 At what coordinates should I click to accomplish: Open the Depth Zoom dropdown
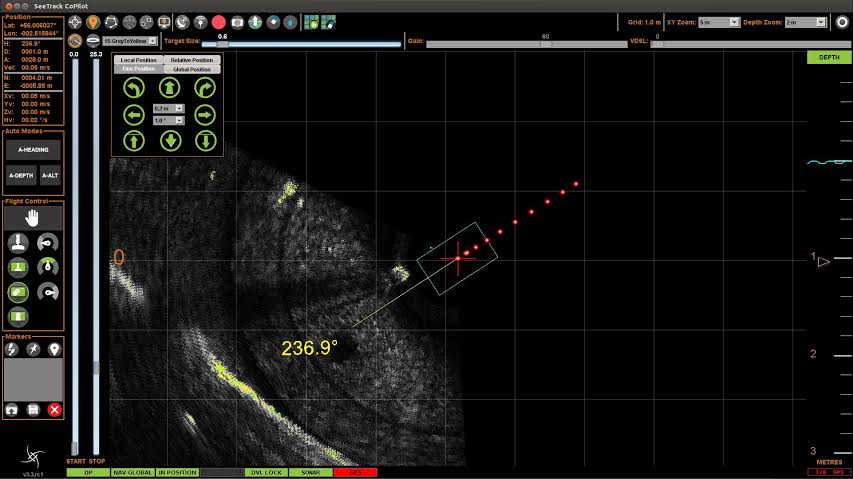pos(806,22)
